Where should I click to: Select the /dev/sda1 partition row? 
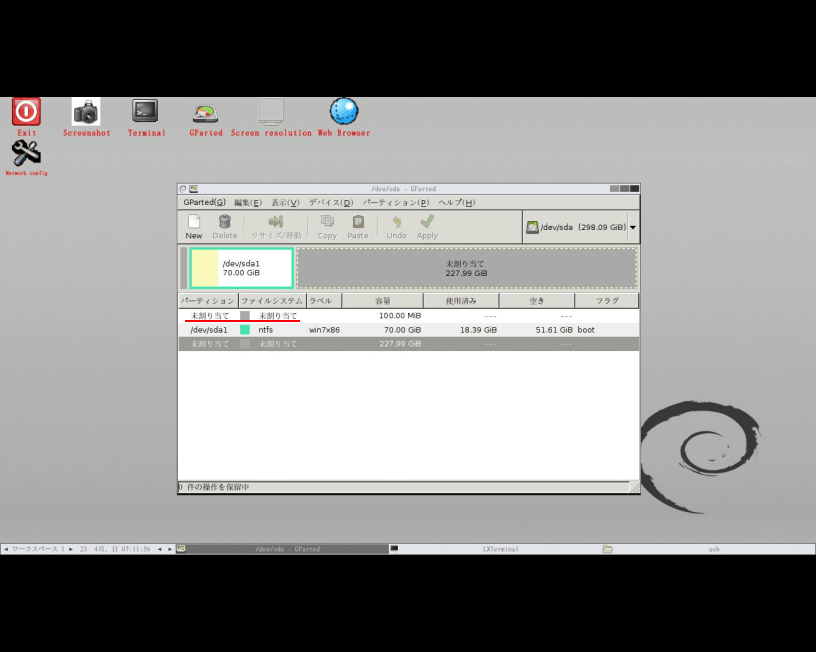pos(409,330)
